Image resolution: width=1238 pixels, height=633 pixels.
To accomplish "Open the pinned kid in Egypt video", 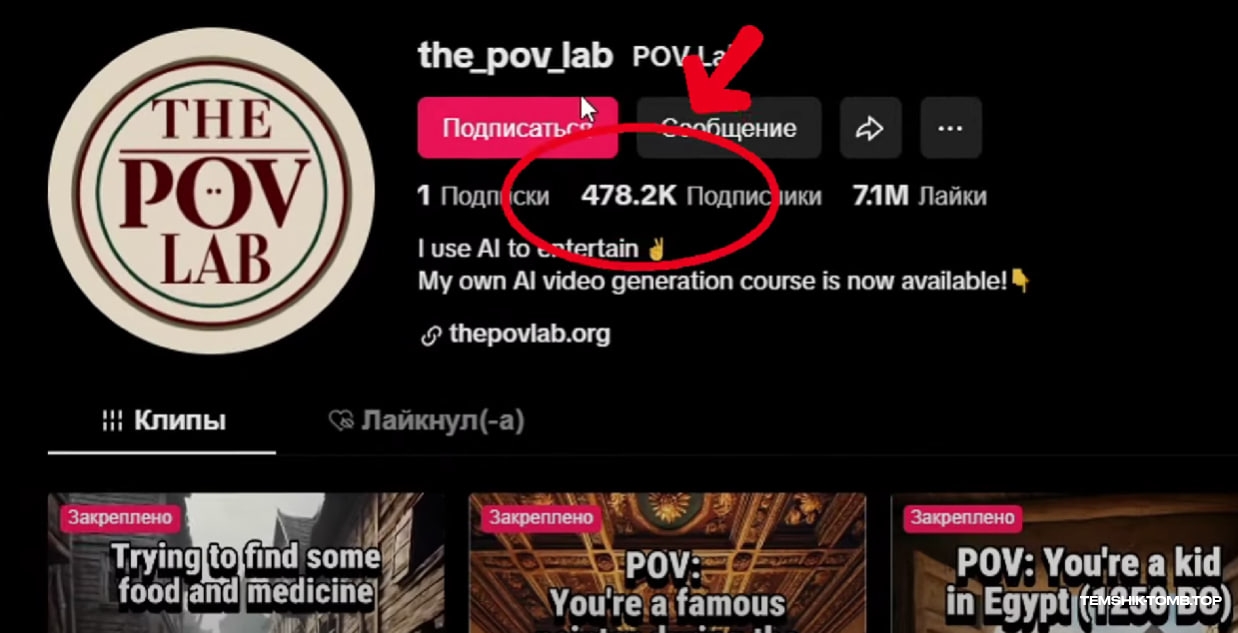I will (x=1064, y=562).
